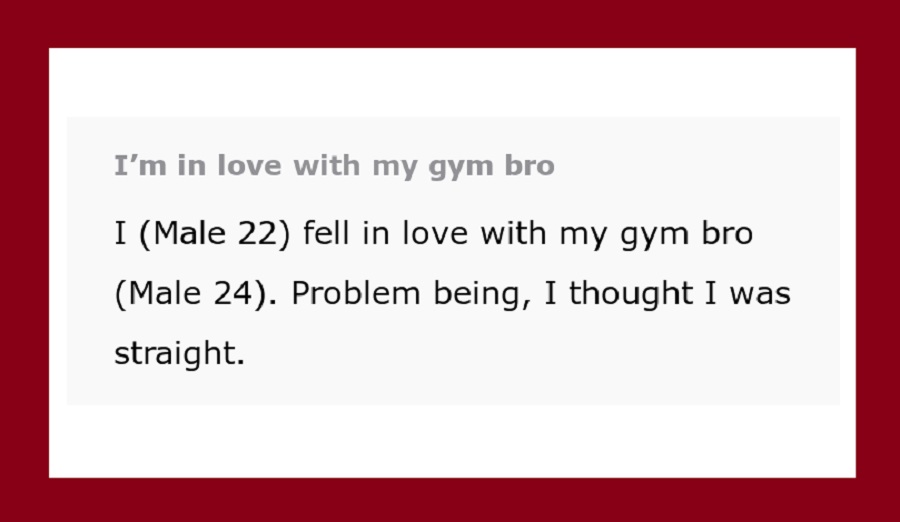This screenshot has height=522, width=900.
Task: Click the word "gym" in the body text
Action: 654,235
